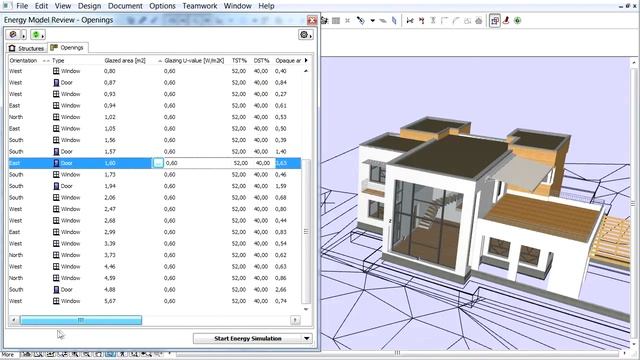Screen dimensions: 640x360
Task: Select the West Window row with area 2,47
Action: 155,209
